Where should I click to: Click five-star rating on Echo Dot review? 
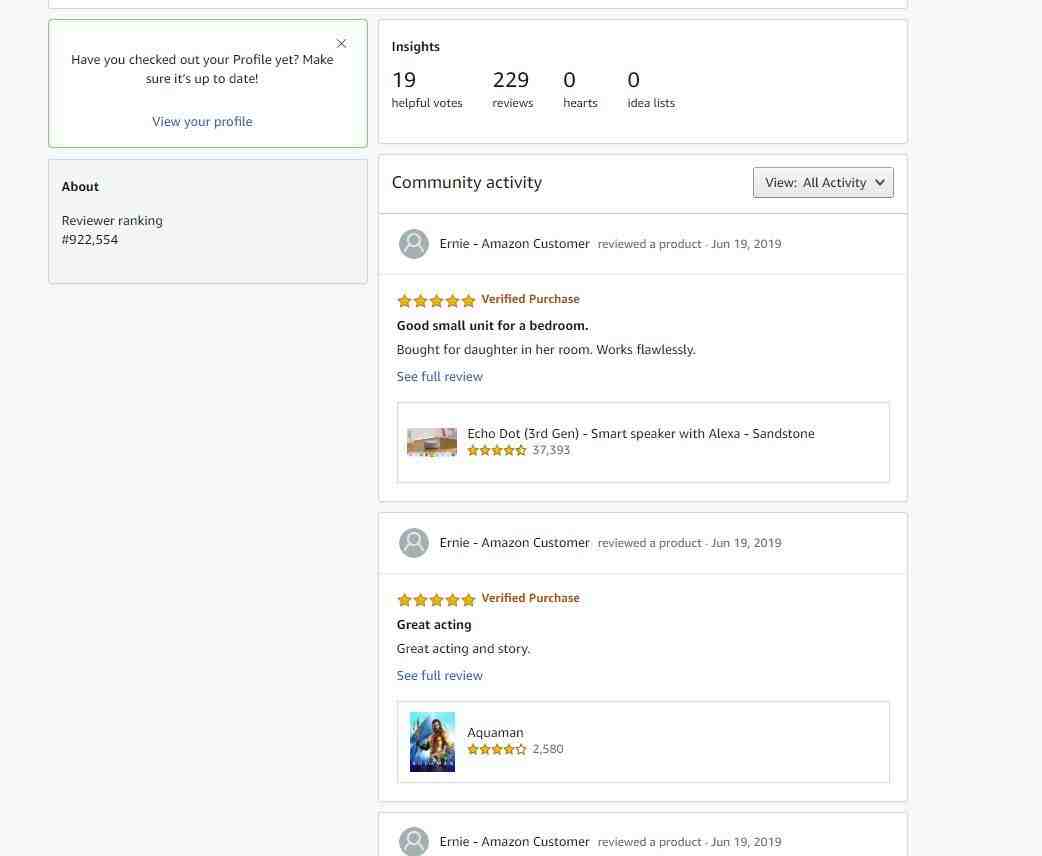coord(436,300)
